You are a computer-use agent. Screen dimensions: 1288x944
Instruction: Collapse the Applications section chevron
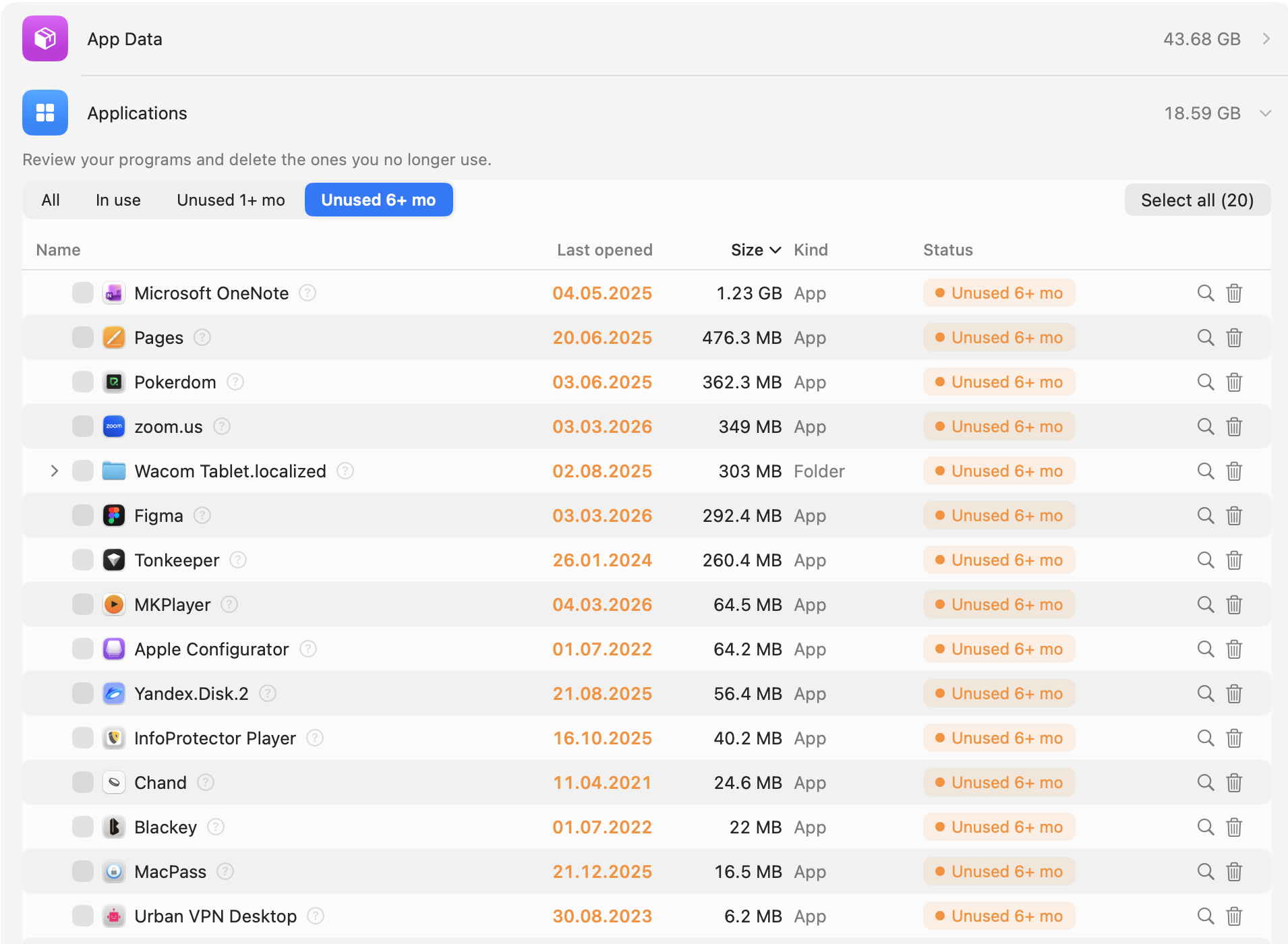(x=1266, y=113)
